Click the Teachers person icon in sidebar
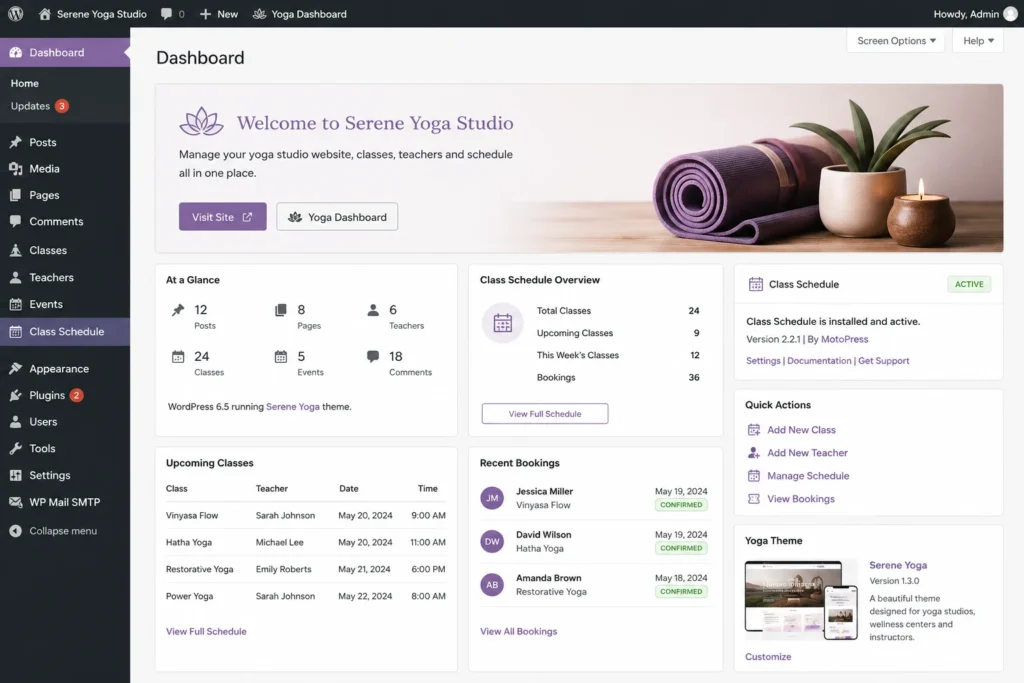The height and width of the screenshot is (683, 1024). pyautogui.click(x=16, y=277)
